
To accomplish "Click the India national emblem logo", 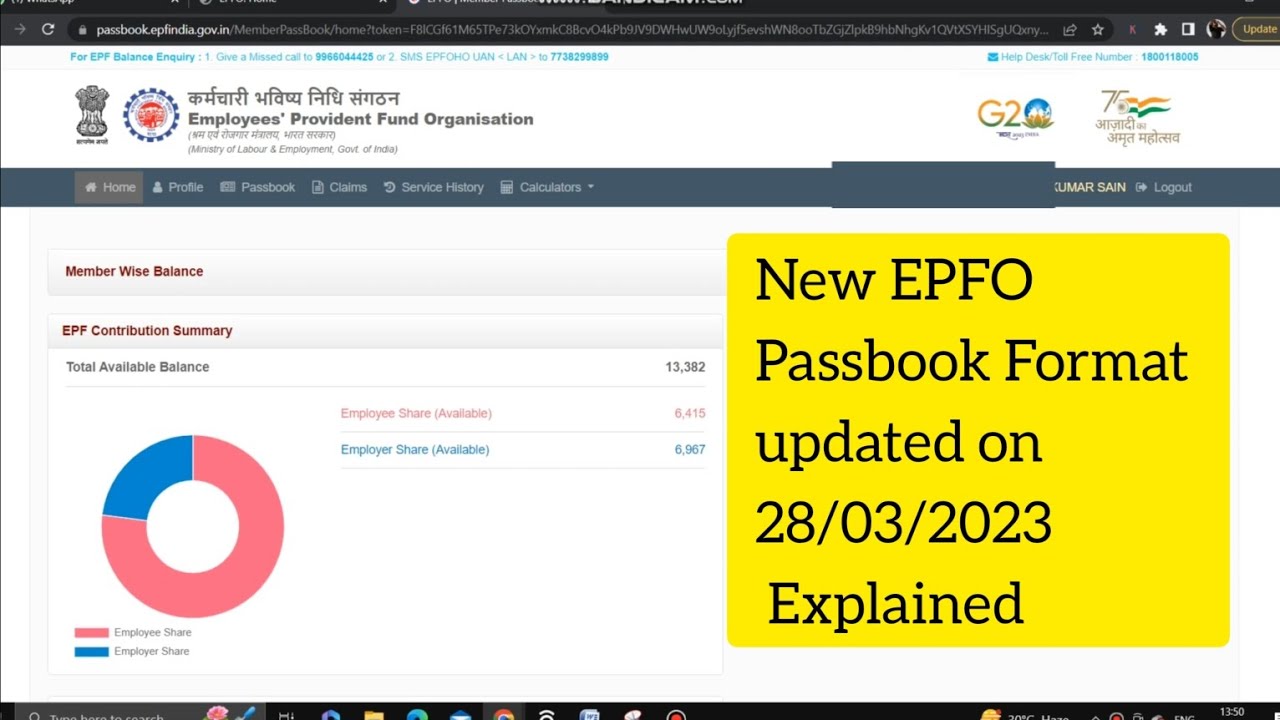I will click(x=92, y=115).
